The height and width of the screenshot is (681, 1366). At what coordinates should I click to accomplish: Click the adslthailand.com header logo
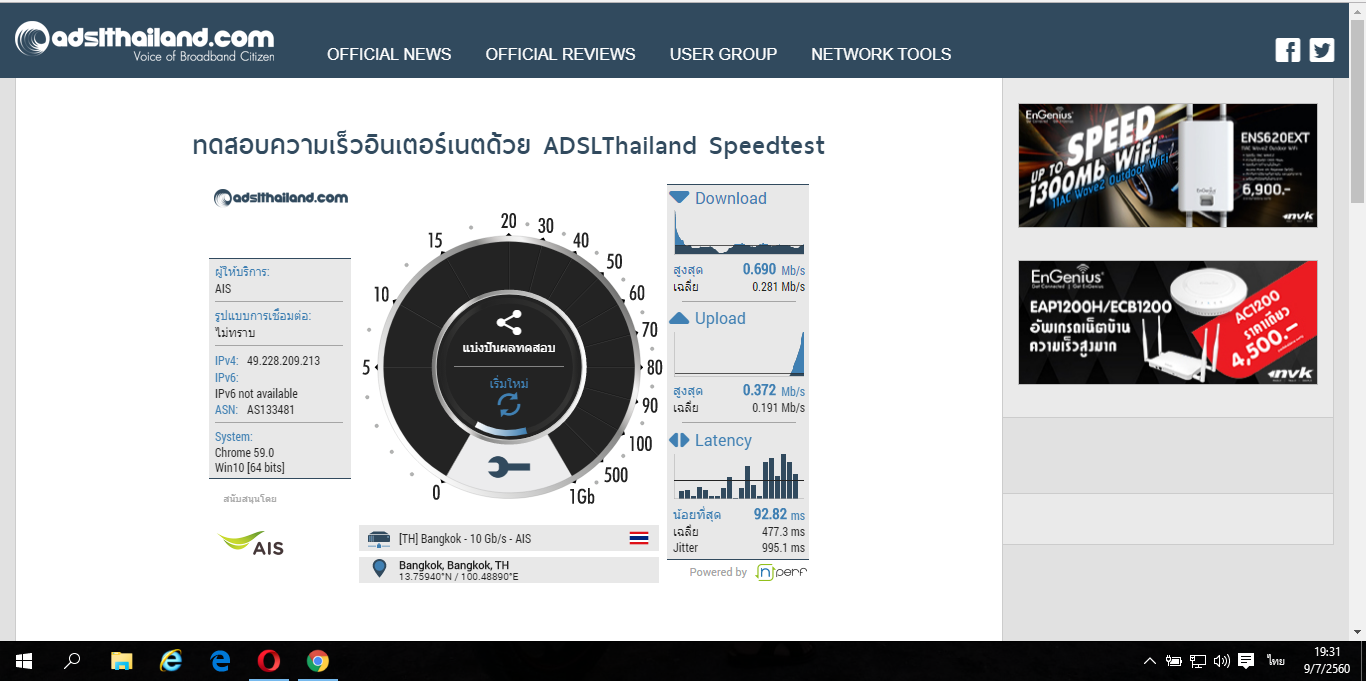(144, 41)
